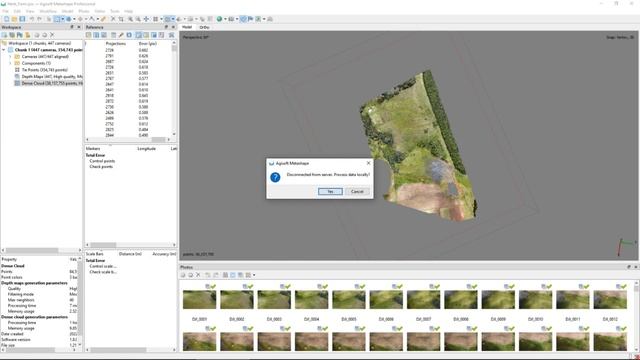The image size is (640, 360).
Task: Close the Workspace panel
Action: pyautogui.click(x=79, y=27)
